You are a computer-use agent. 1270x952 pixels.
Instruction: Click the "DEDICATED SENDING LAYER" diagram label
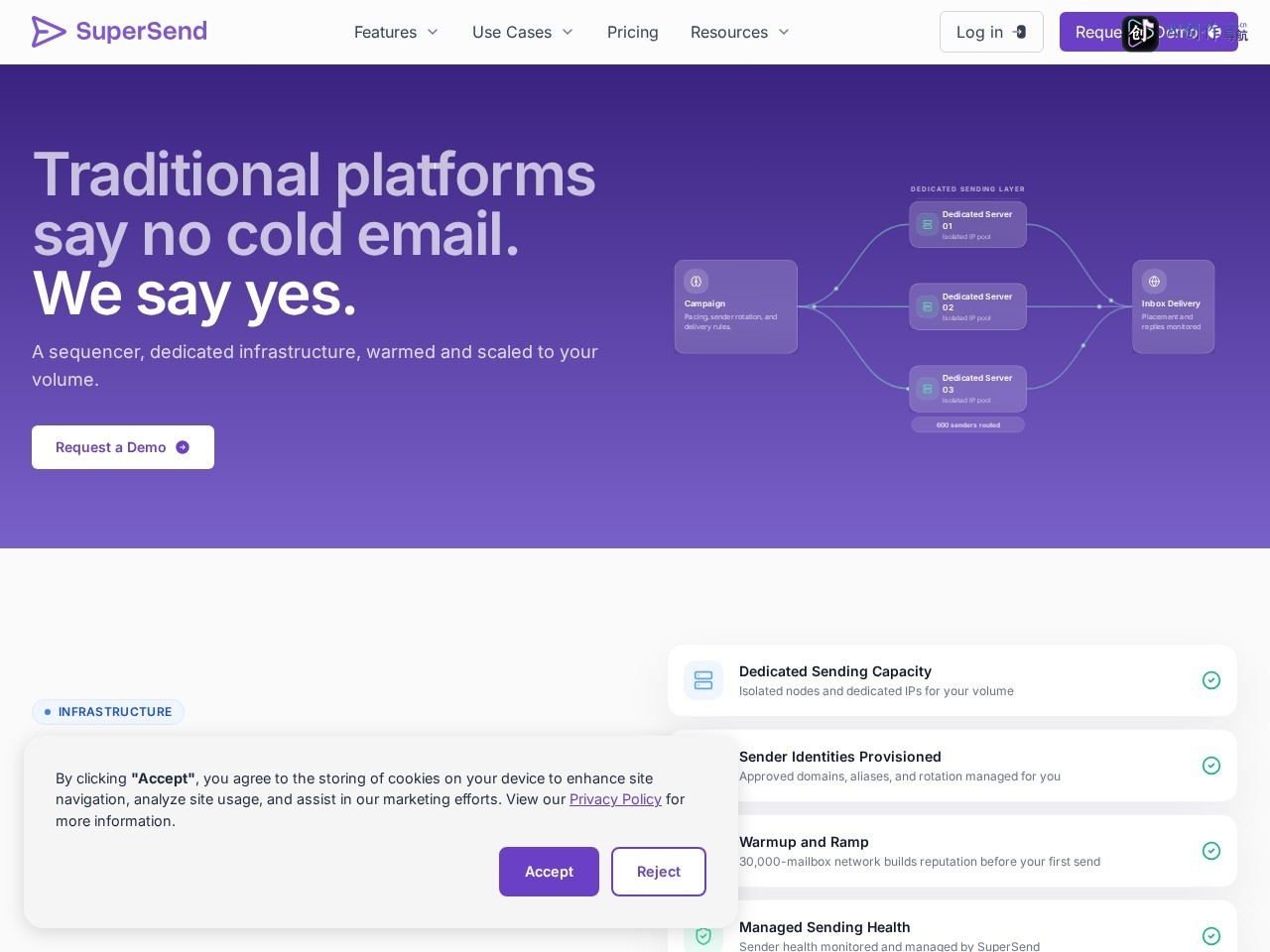pyautogui.click(x=967, y=188)
